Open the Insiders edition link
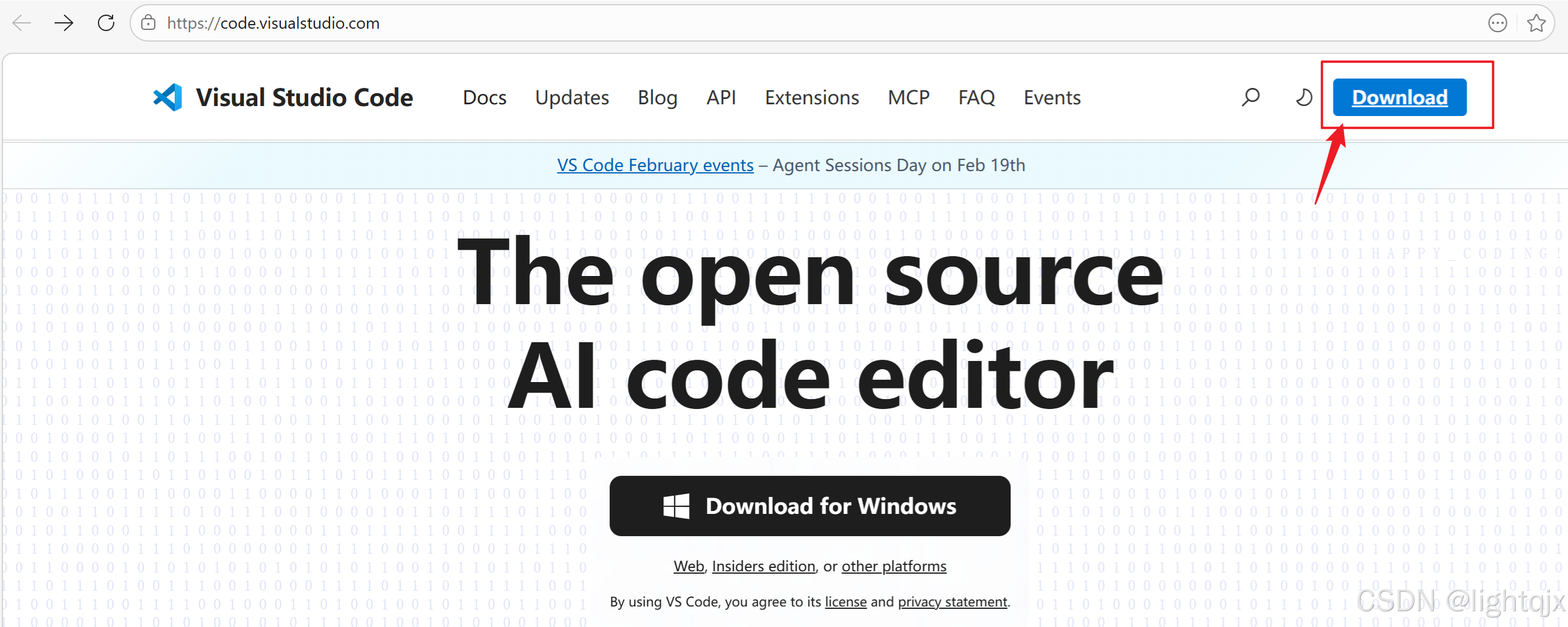This screenshot has width=1568, height=627. tap(763, 566)
